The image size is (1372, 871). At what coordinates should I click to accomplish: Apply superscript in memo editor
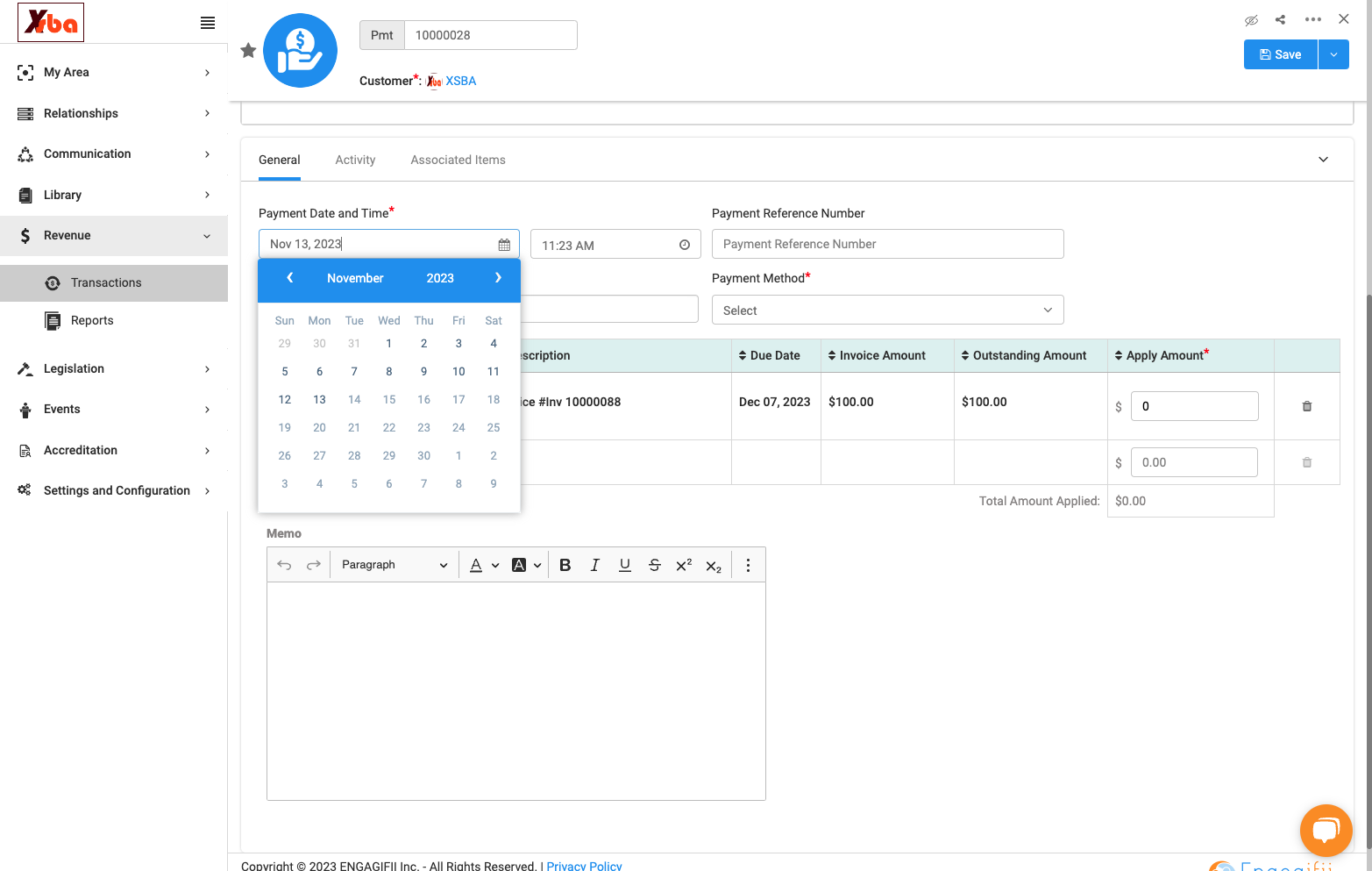(684, 565)
